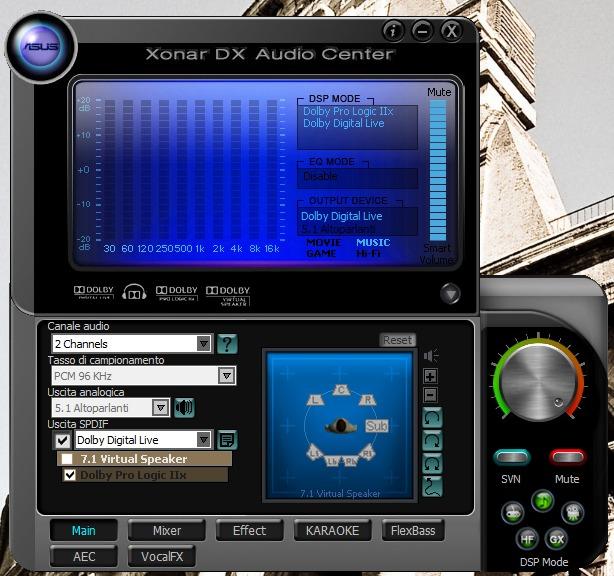Click the speaker volume icon above plus button

click(x=431, y=355)
